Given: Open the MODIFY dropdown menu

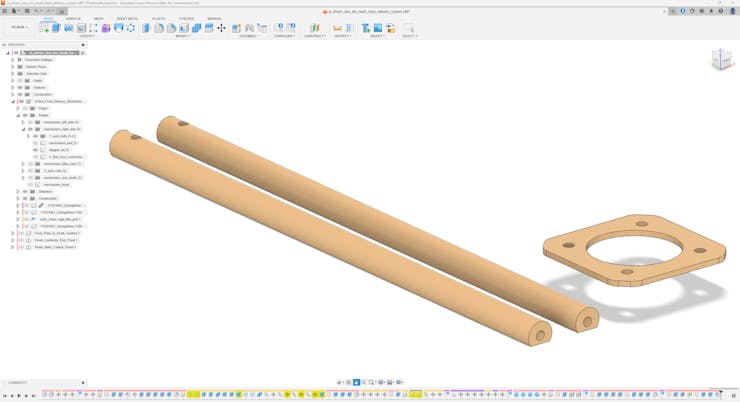Looking at the screenshot, I should [183, 36].
